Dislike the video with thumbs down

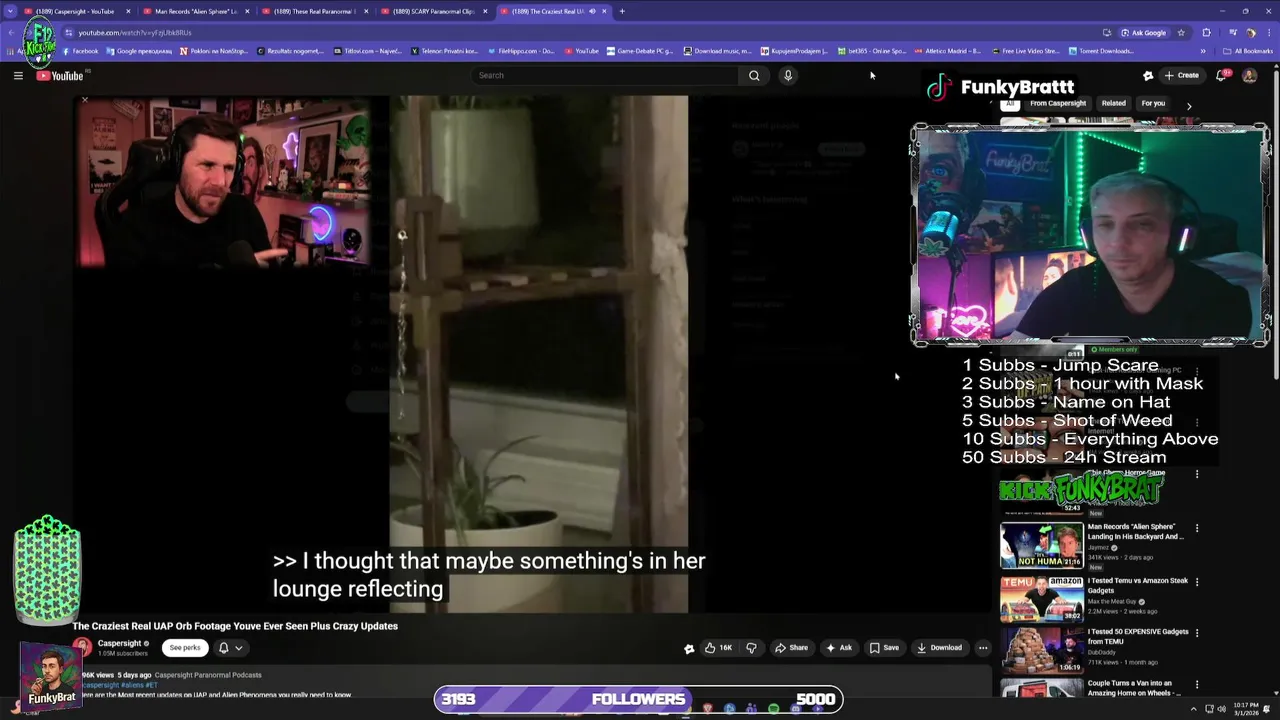(x=751, y=648)
